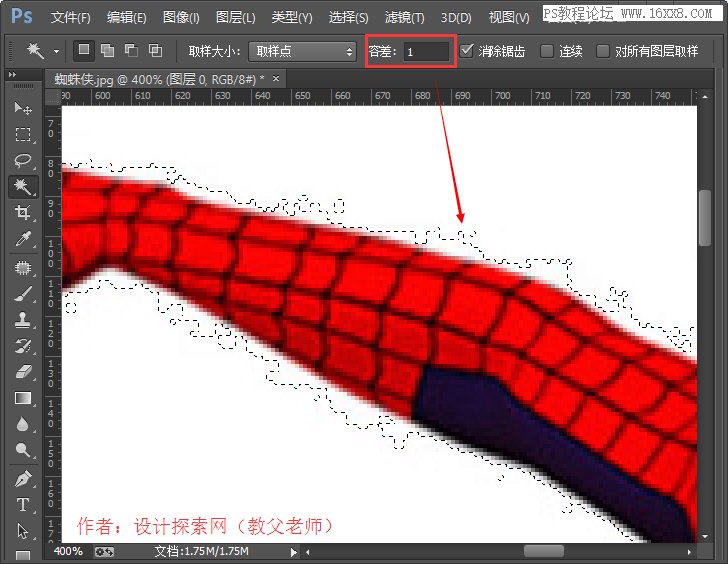
Task: Open the 文件(F) menu
Action: coord(70,18)
